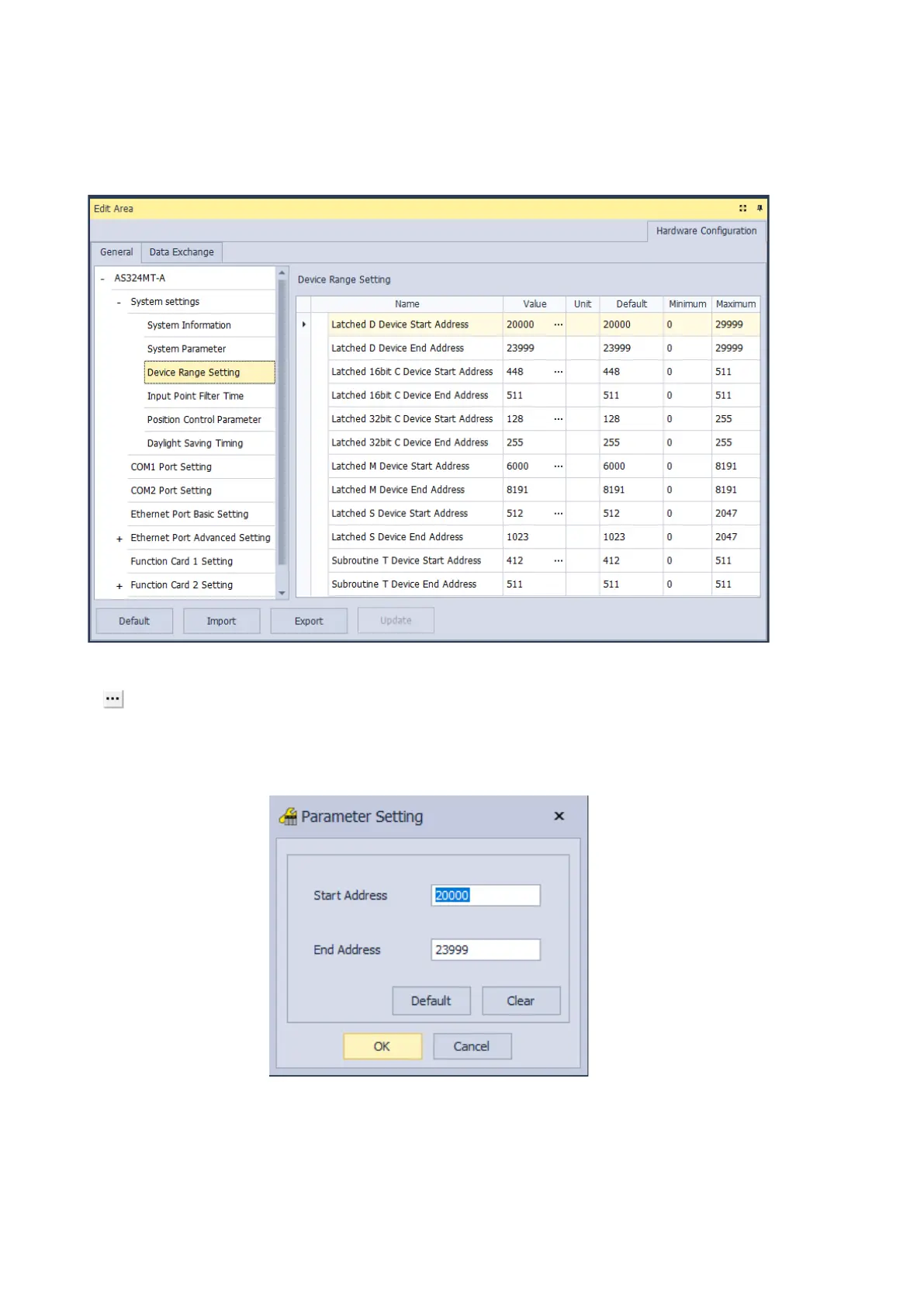Click the Maximum column header
The width and height of the screenshot is (924, 1307).
pos(735,304)
